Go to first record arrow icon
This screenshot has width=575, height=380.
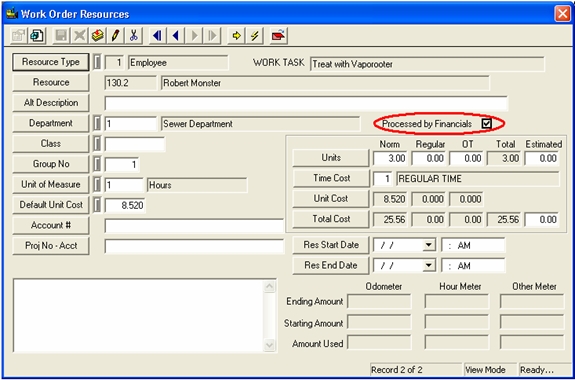point(158,36)
